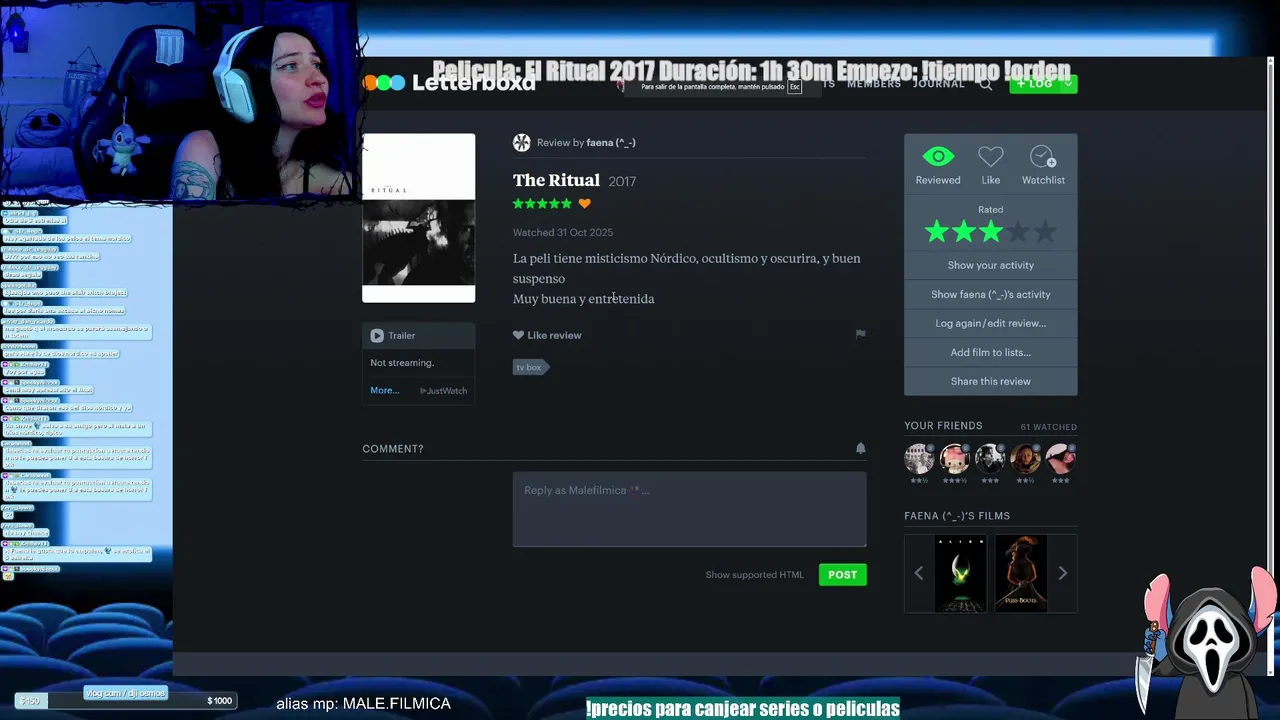Click the fifth friend avatar
This screenshot has height=720, width=1280.
click(x=1061, y=459)
